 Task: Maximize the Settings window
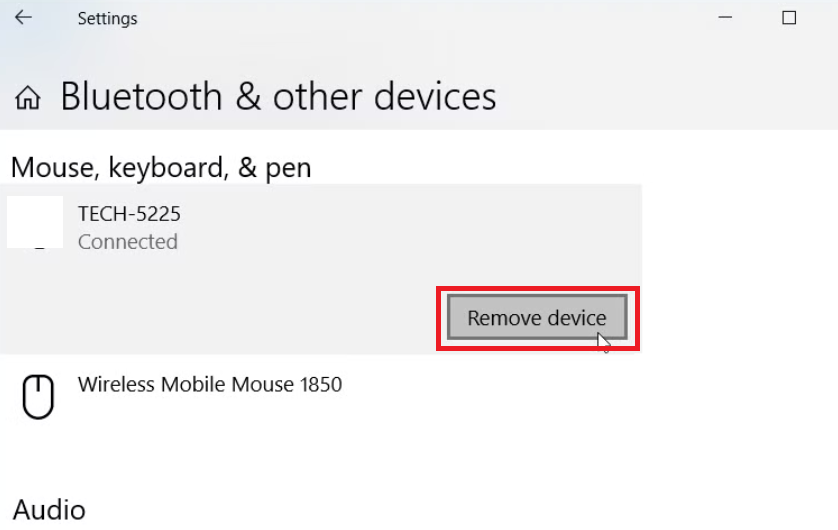point(789,18)
